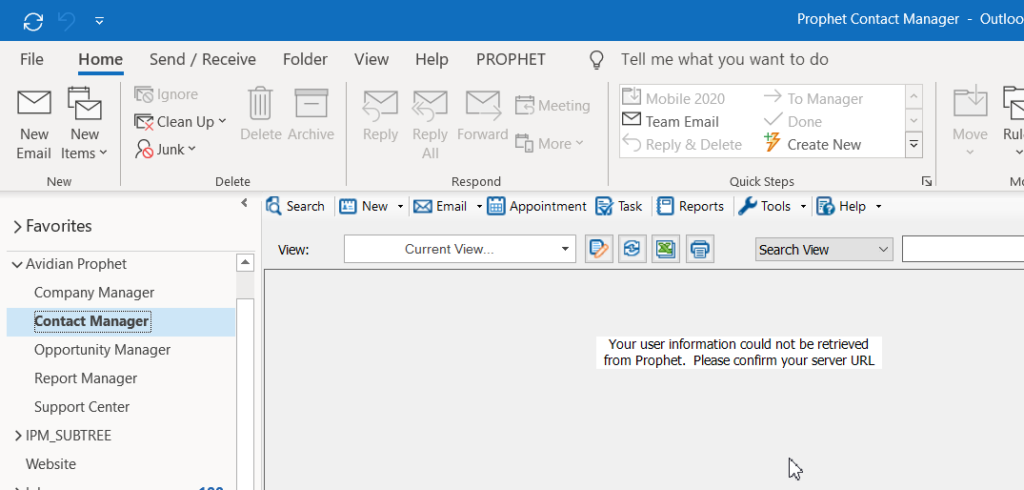Click the refresh view icon
This screenshot has width=1024, height=490.
(632, 249)
